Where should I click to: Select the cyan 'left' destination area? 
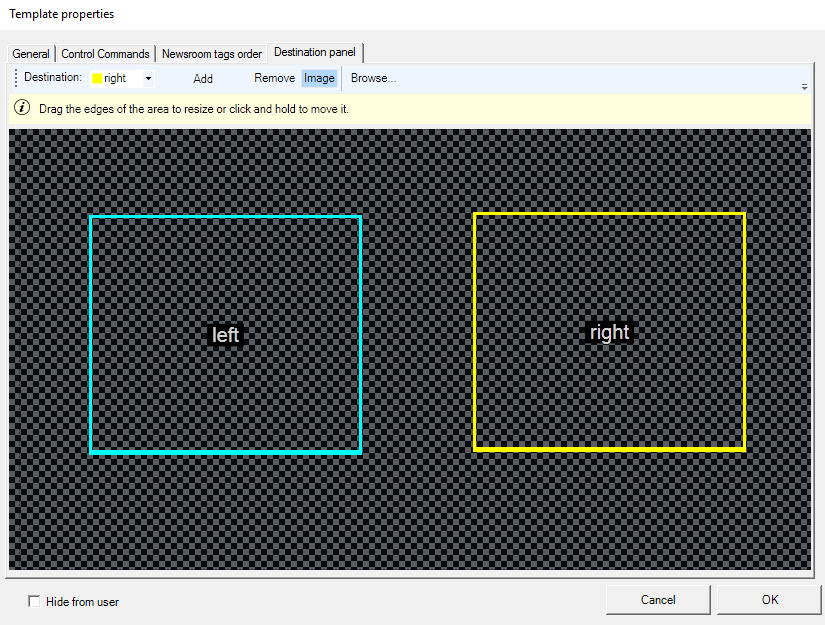pos(225,335)
